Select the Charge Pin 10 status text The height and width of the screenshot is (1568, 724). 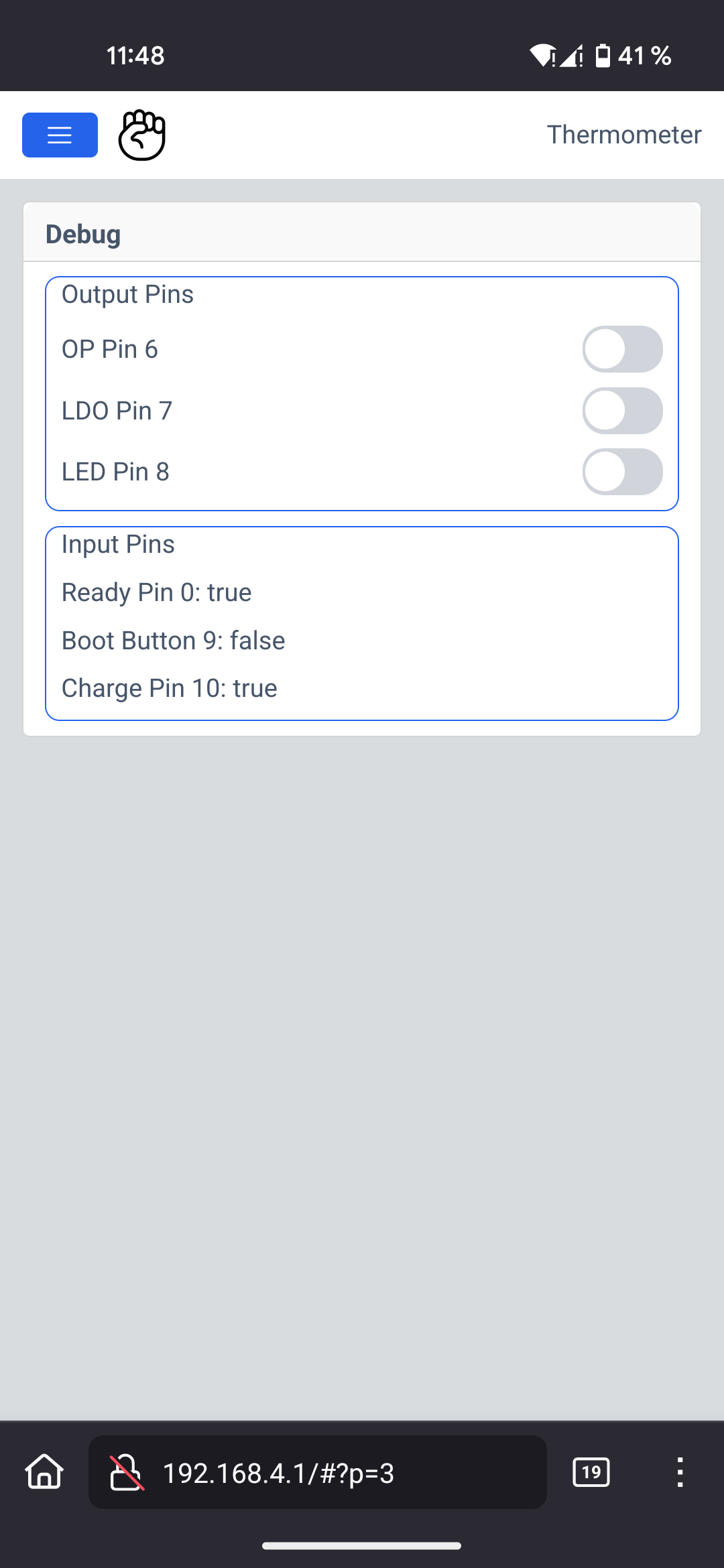point(170,688)
